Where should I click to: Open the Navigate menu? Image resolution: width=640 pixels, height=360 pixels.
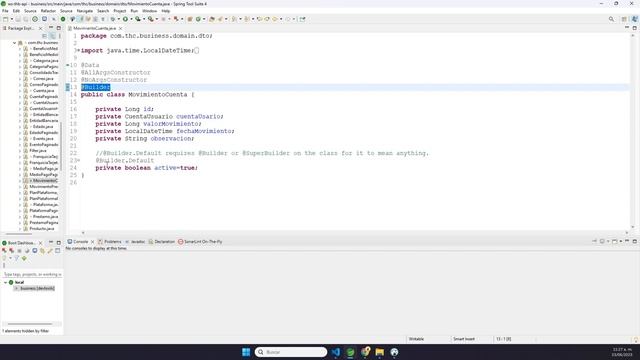[x=85, y=11]
